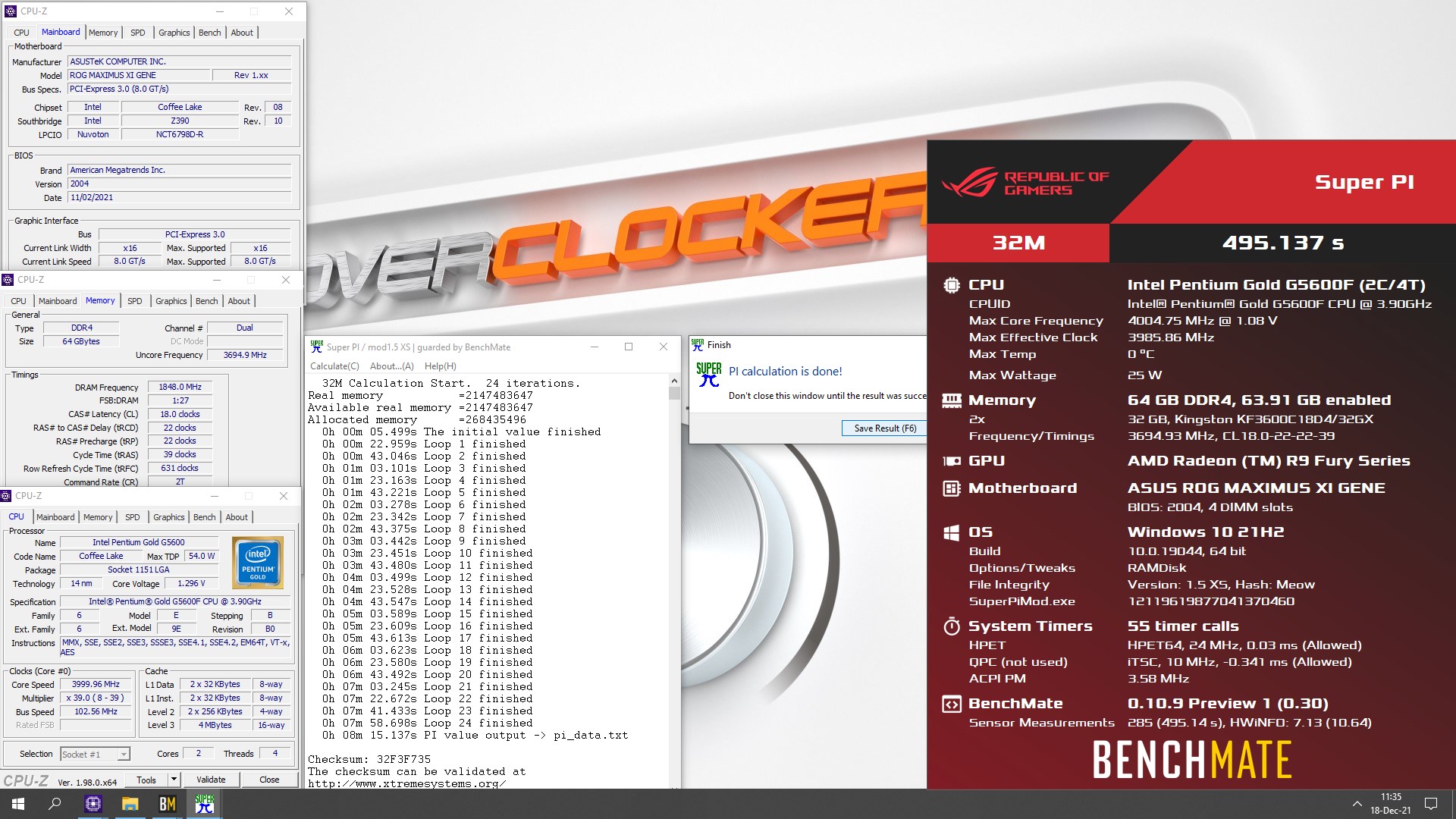Switch to Graphics tab in top CPU-Z window
The width and height of the screenshot is (1456, 819).
point(174,33)
